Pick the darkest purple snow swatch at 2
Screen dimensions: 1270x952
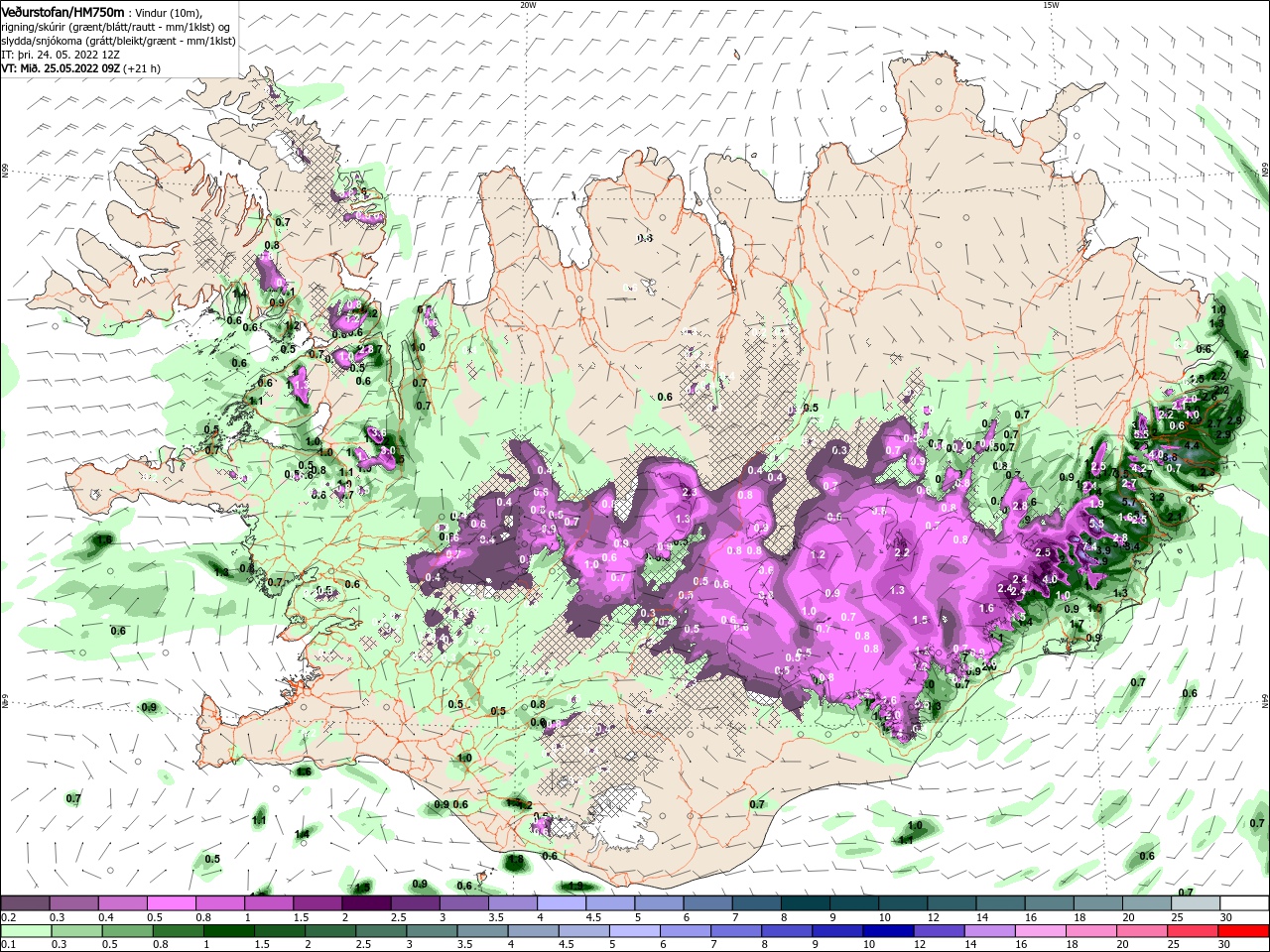[365, 903]
